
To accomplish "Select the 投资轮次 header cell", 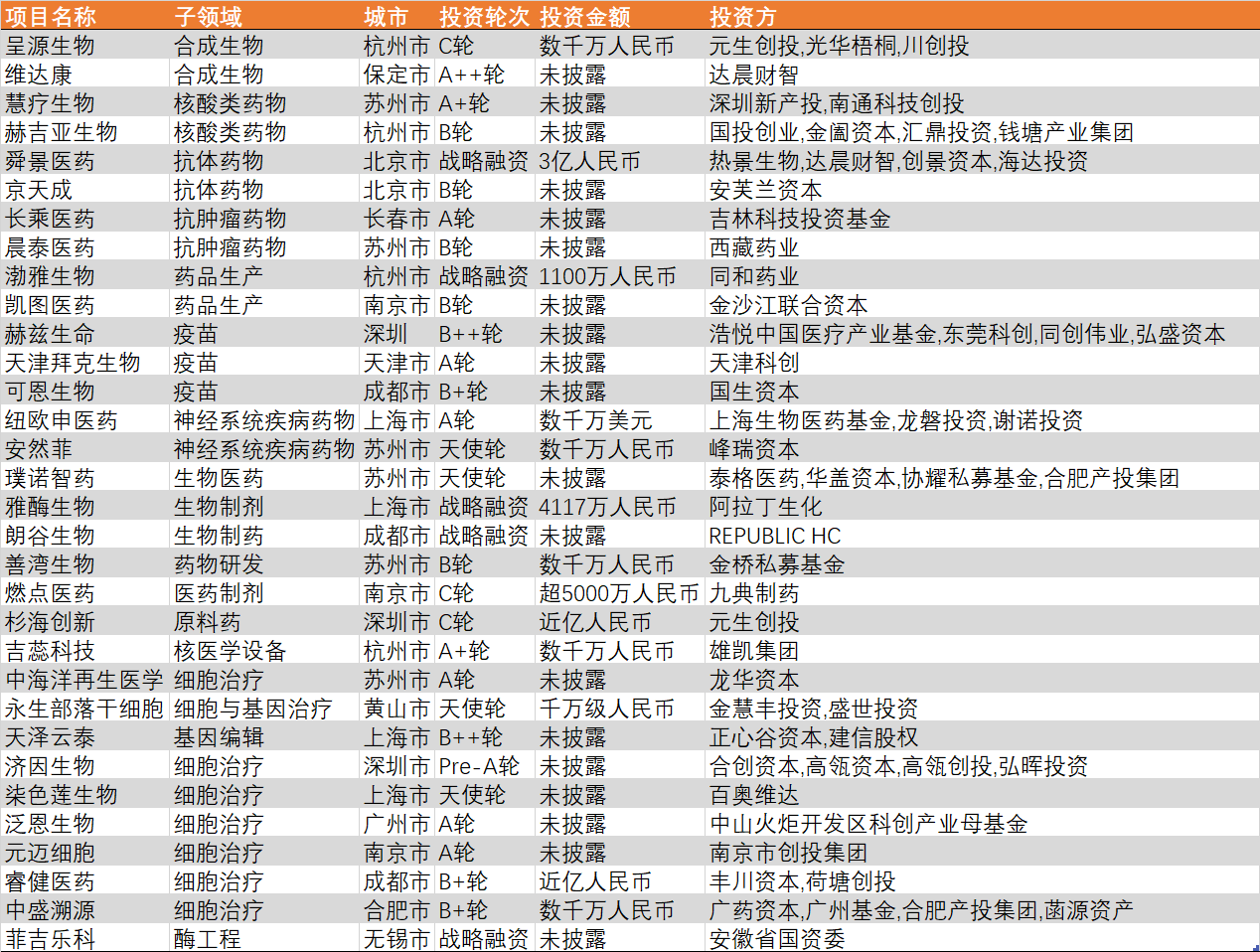I will click(x=485, y=17).
